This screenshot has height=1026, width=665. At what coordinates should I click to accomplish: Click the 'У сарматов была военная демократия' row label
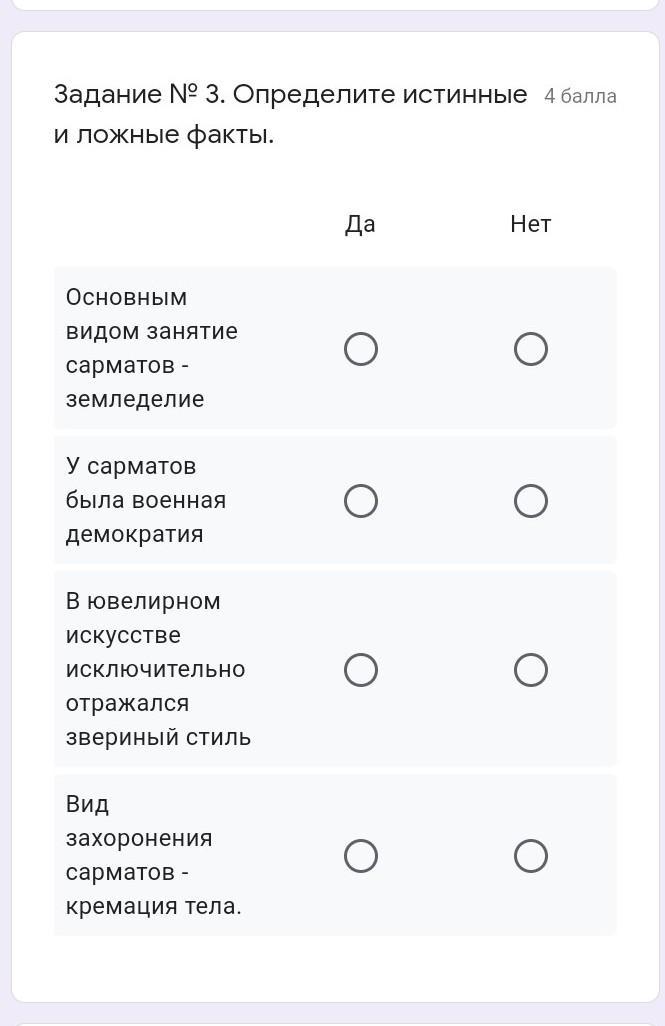coord(145,500)
